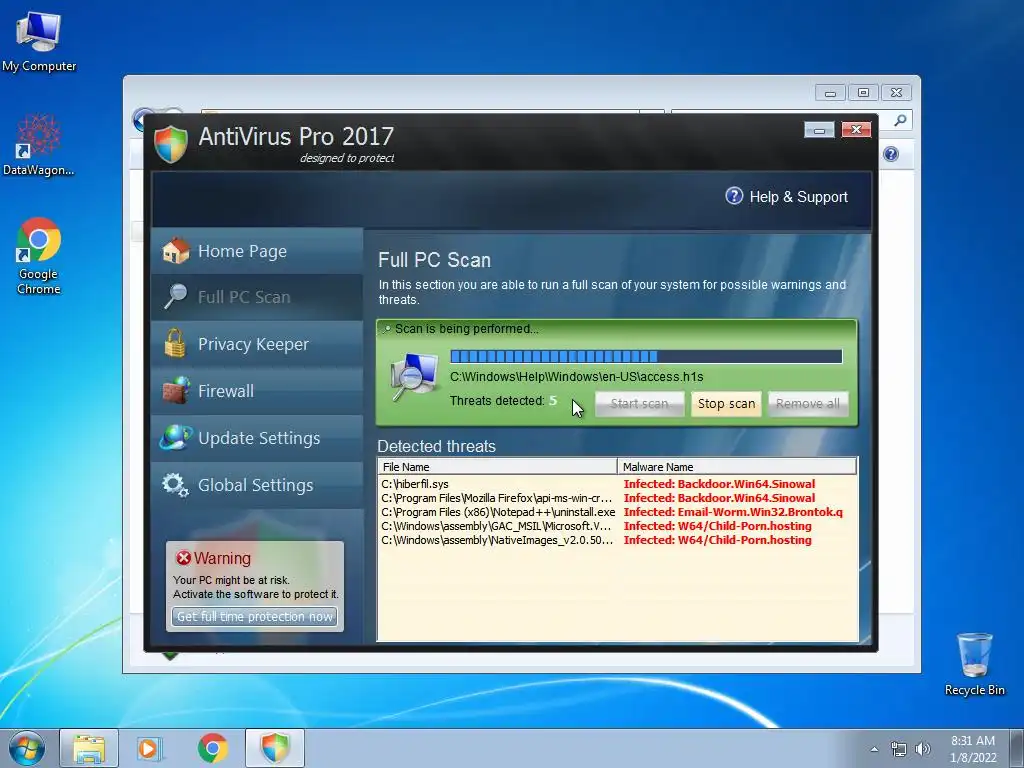The height and width of the screenshot is (768, 1024).
Task: Click scanned path C:\Windows\Help\Windows\en-US\access.h1s
Action: click(576, 377)
